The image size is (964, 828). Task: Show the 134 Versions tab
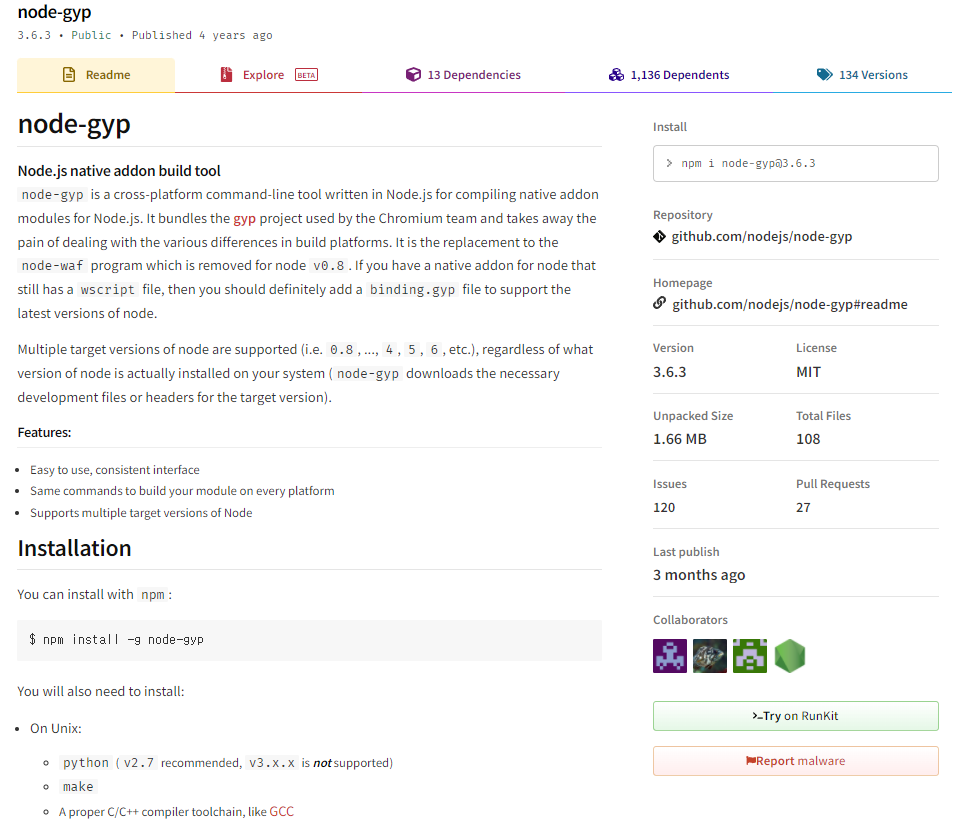[862, 75]
